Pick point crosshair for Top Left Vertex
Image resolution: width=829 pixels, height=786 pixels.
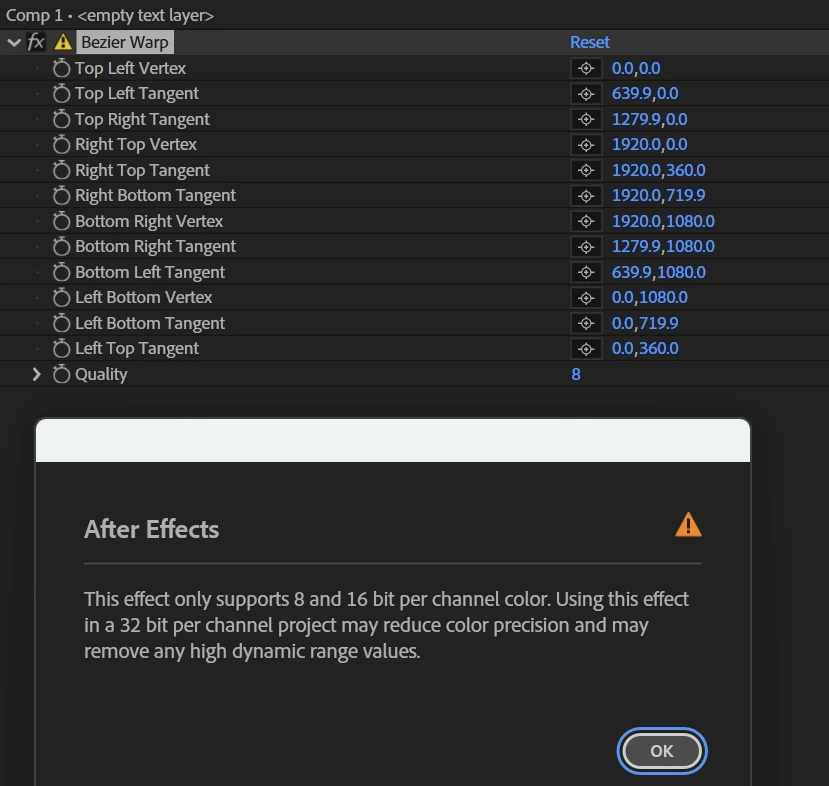pos(586,68)
